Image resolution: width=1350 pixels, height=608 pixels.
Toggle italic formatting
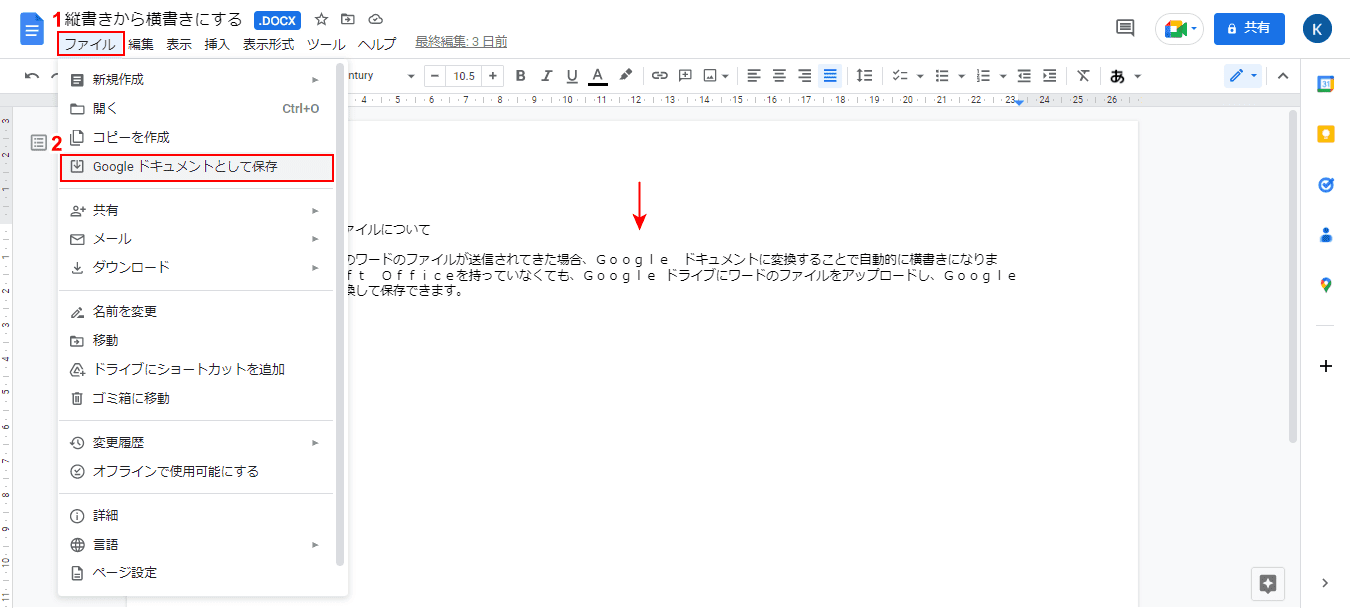(x=546, y=76)
